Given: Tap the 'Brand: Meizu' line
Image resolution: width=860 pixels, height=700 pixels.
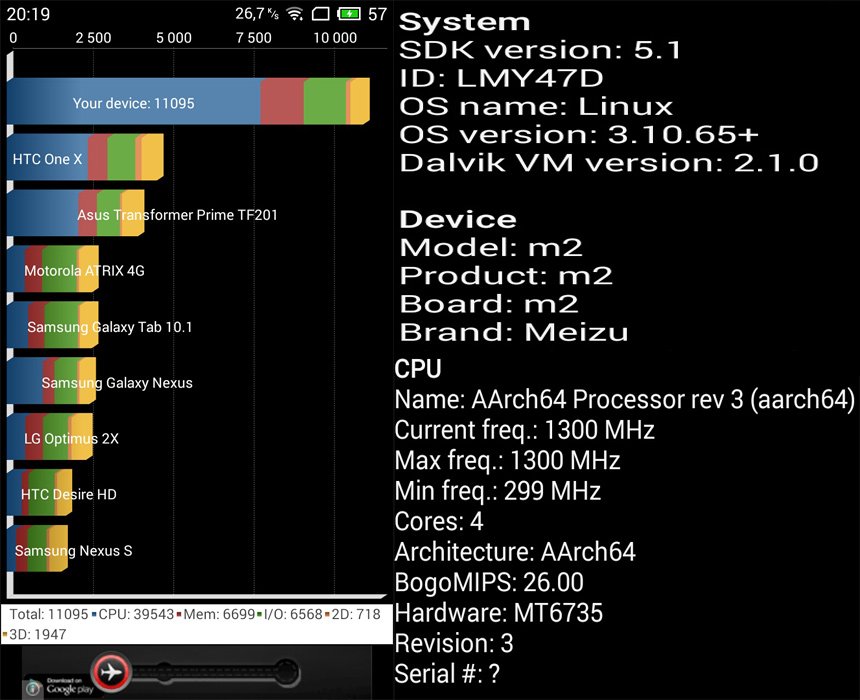Looking at the screenshot, I should (514, 332).
